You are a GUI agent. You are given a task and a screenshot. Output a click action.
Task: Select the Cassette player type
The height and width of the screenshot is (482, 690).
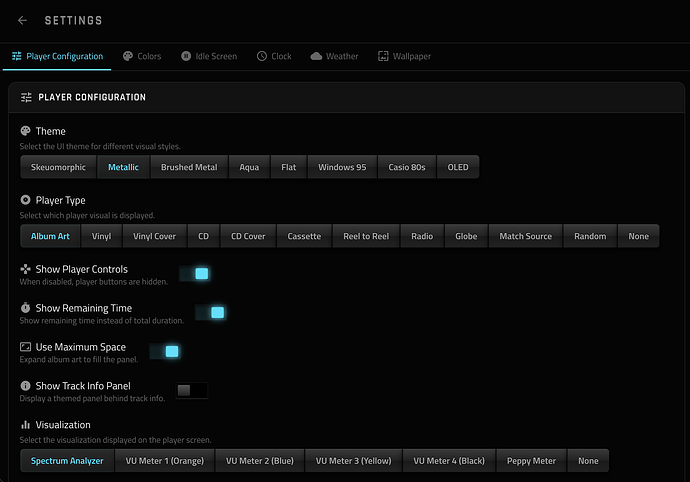click(304, 236)
